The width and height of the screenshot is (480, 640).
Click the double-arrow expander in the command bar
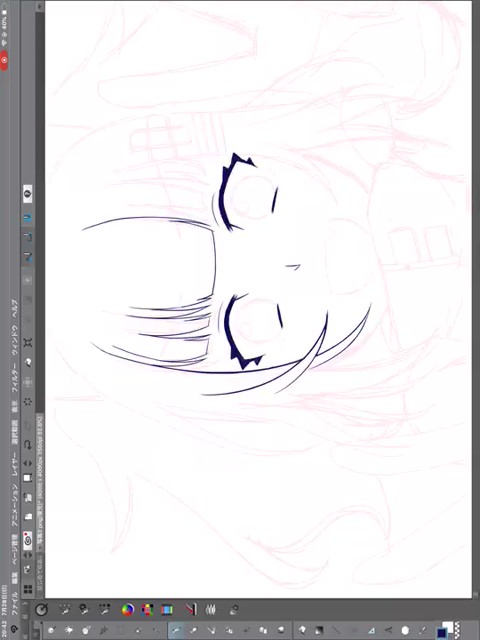[x=28, y=463]
